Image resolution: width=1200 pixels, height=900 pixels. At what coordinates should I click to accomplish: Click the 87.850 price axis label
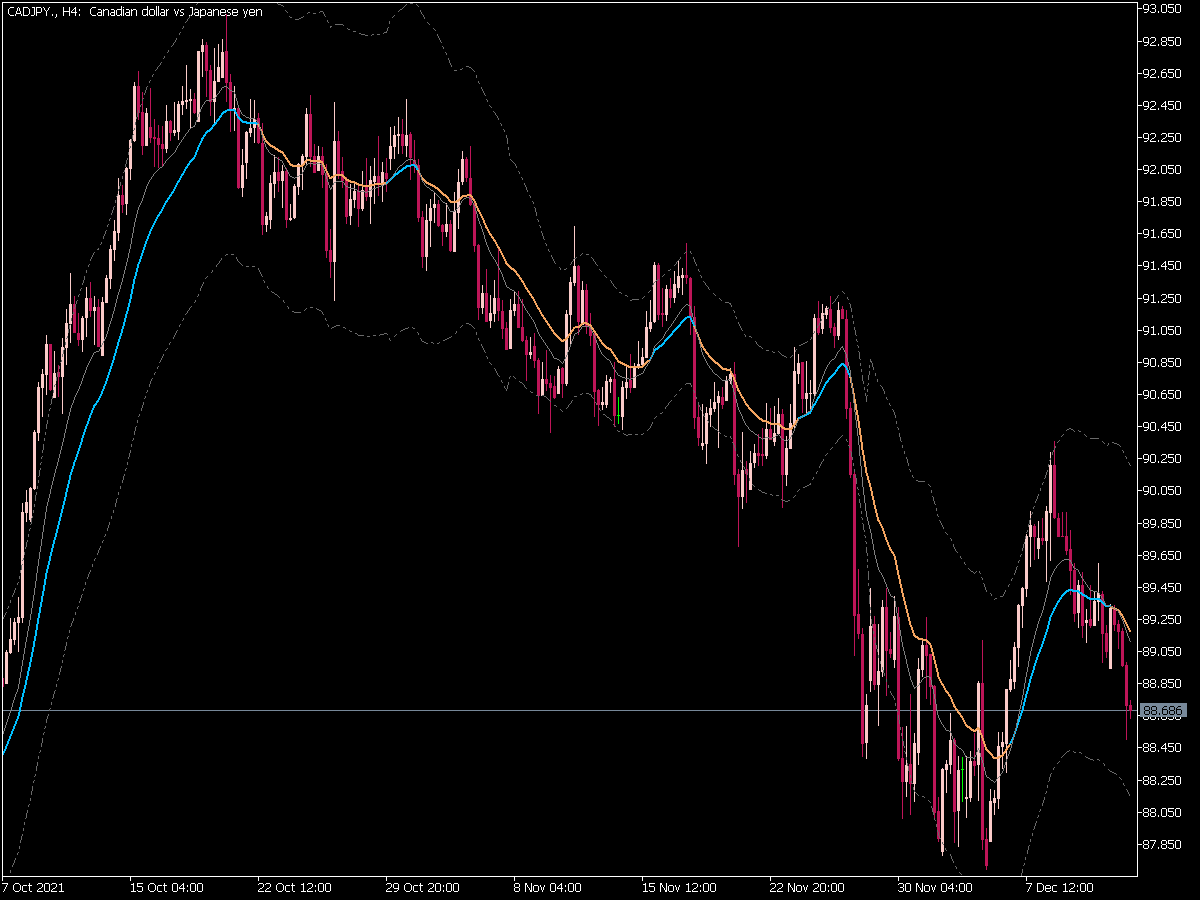[1163, 843]
